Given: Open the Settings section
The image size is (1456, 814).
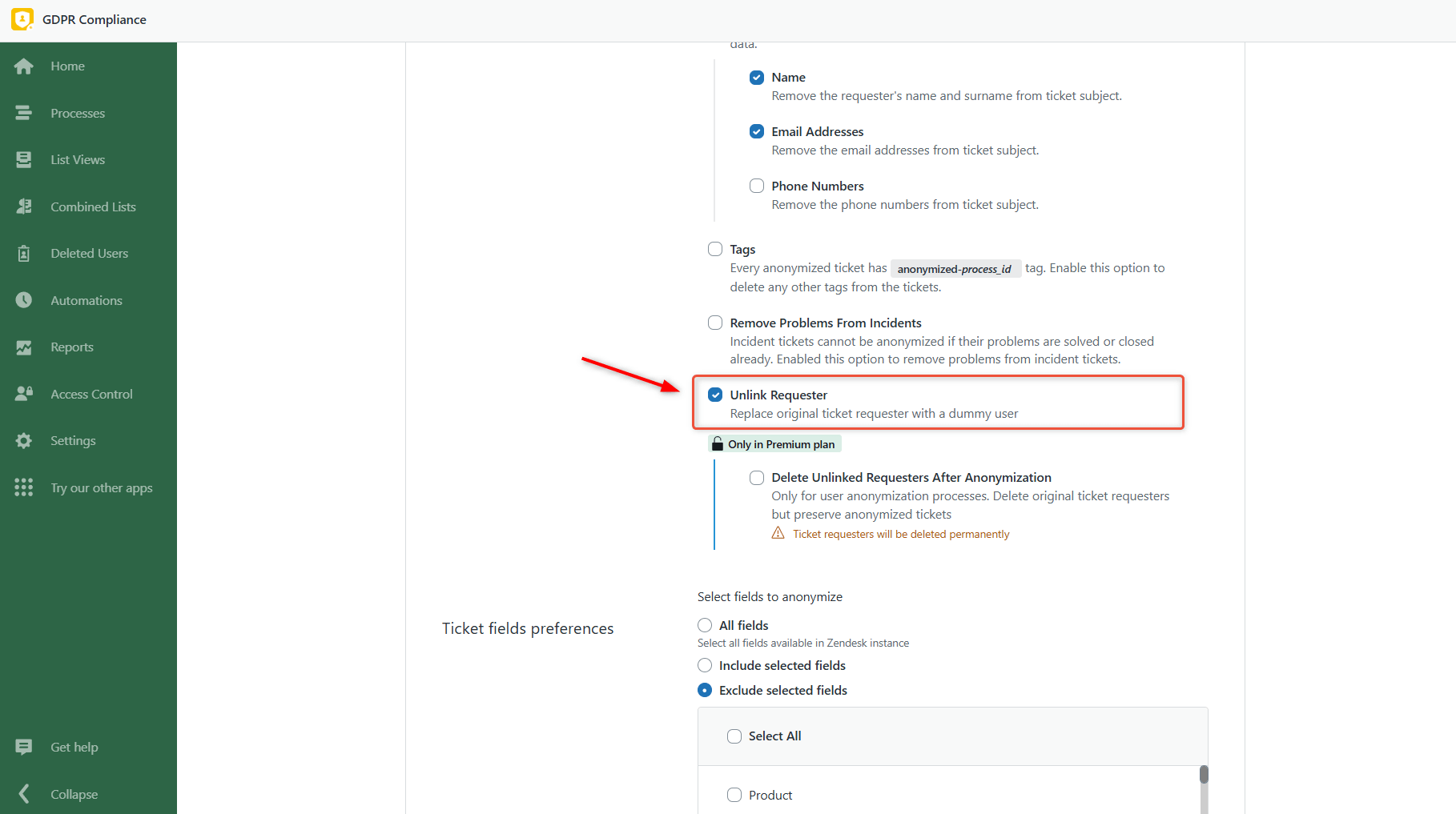Looking at the screenshot, I should 73,440.
